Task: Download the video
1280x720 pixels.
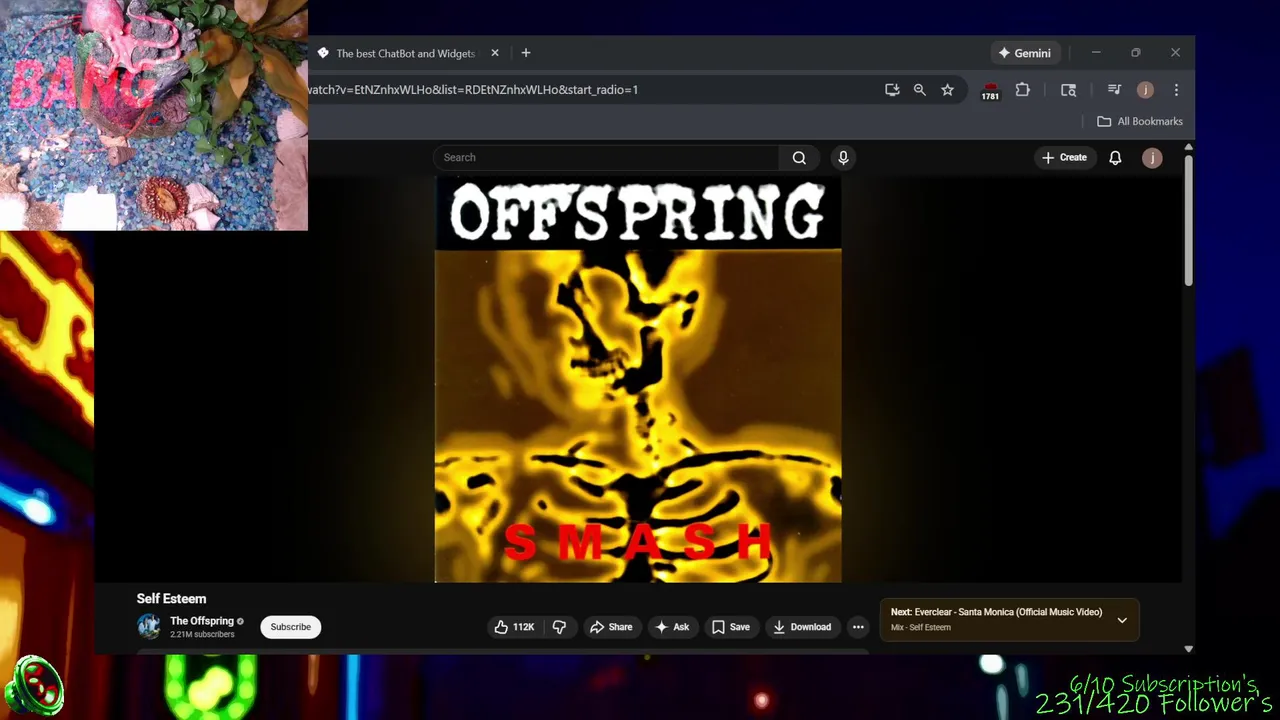Action: point(802,627)
